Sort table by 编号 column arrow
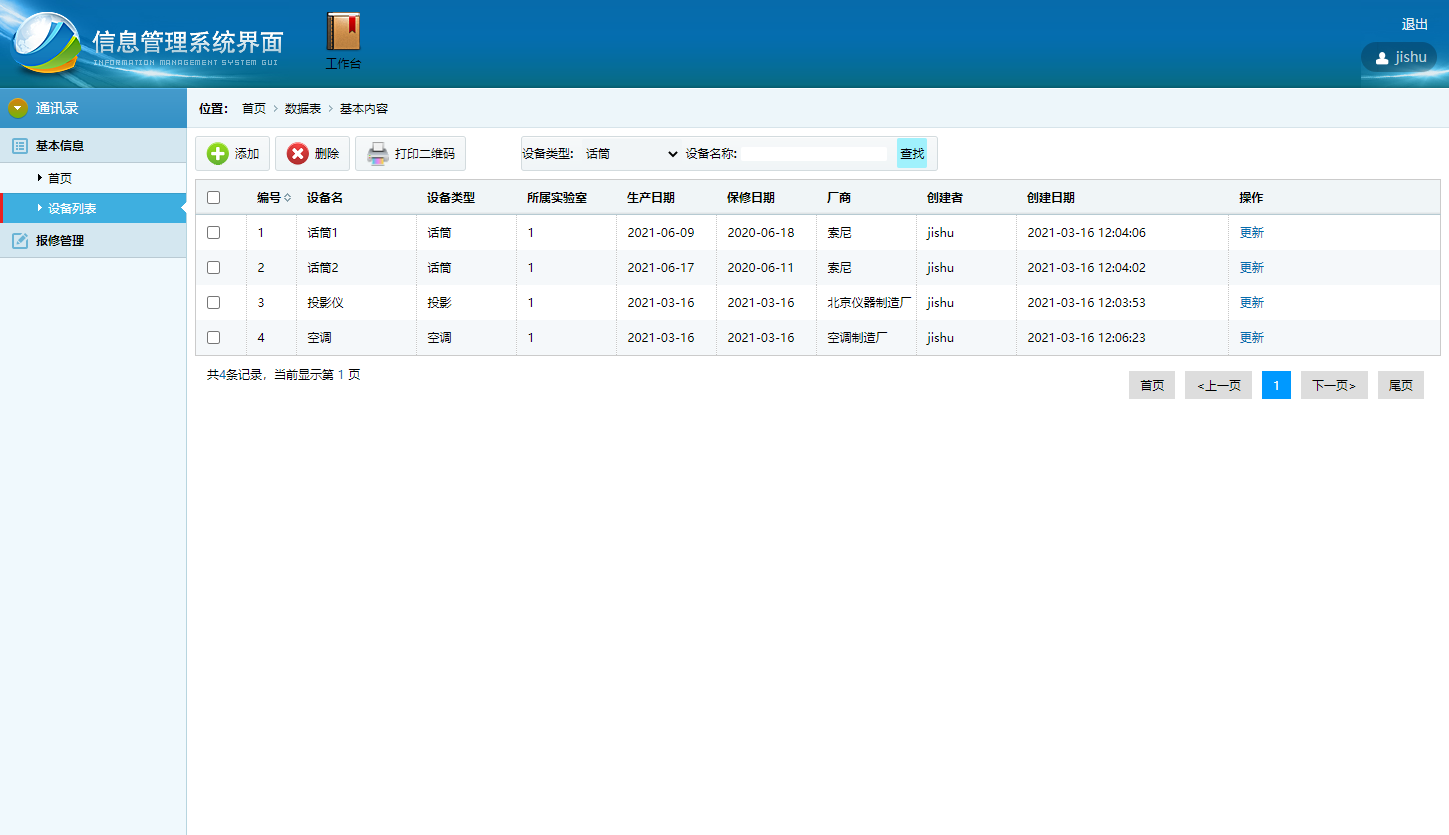 pos(288,198)
